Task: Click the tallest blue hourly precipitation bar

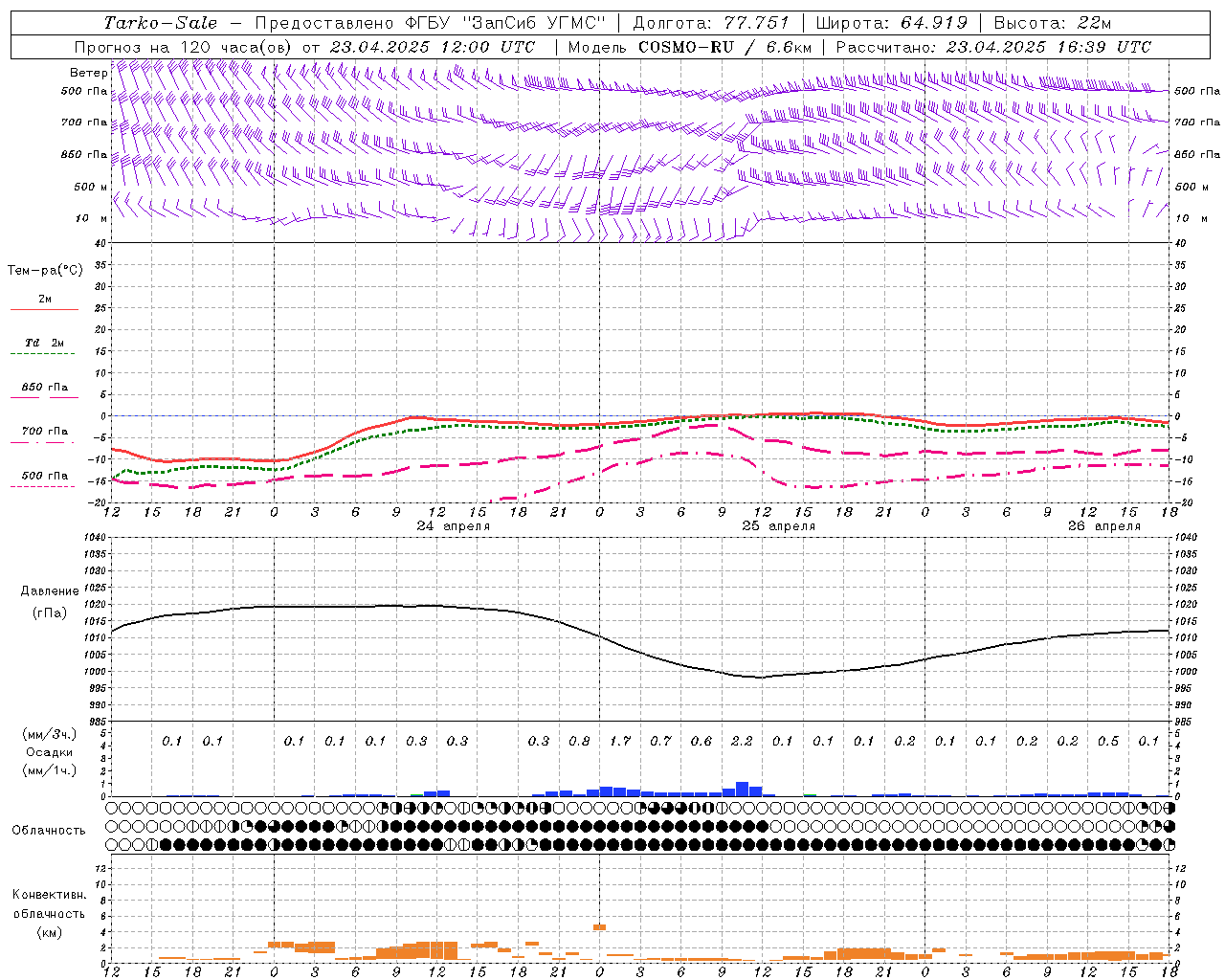Action: point(742,790)
